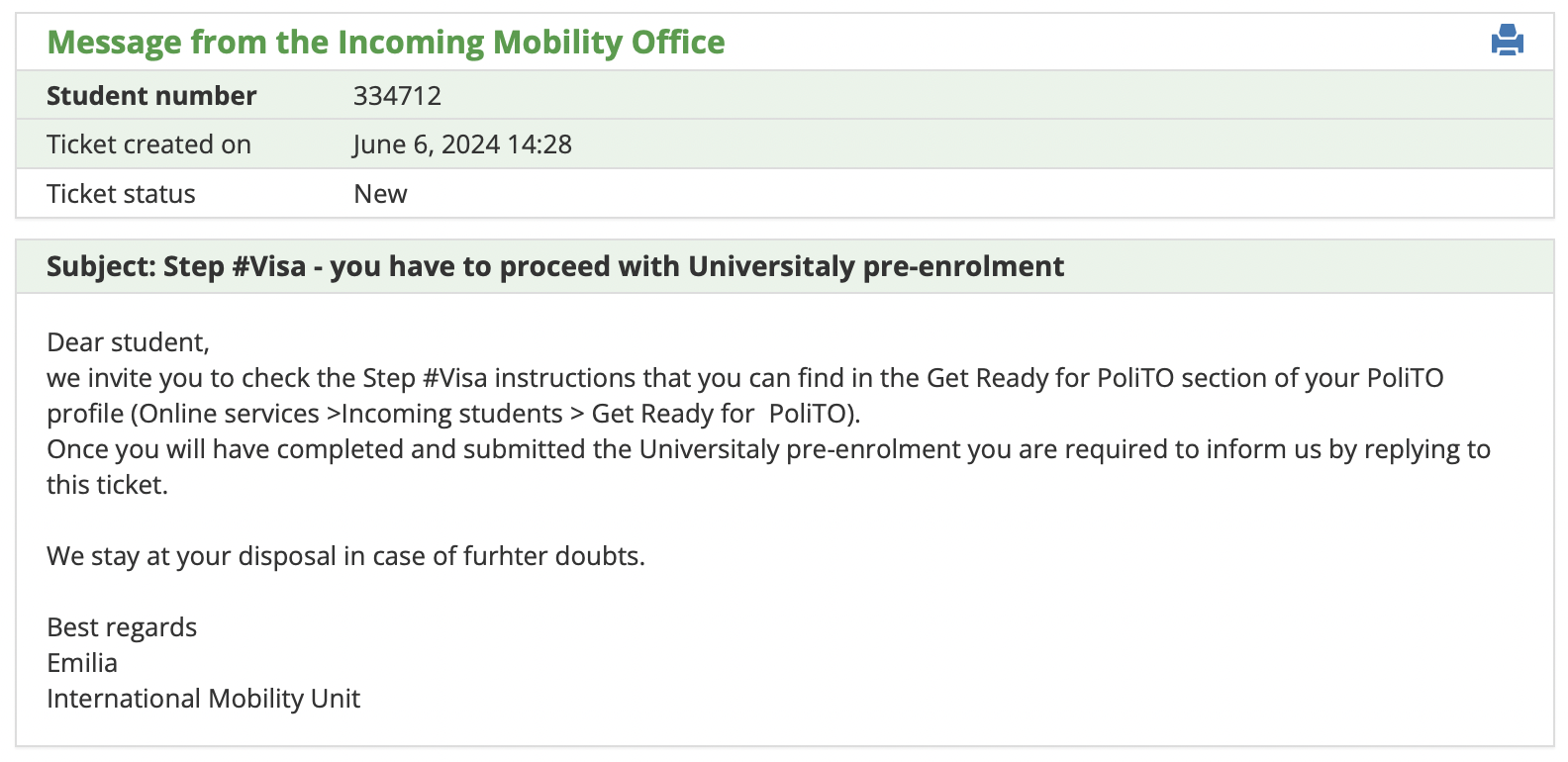The height and width of the screenshot is (762, 1568).
Task: Click the 'Student number' label
Action: 151,96
